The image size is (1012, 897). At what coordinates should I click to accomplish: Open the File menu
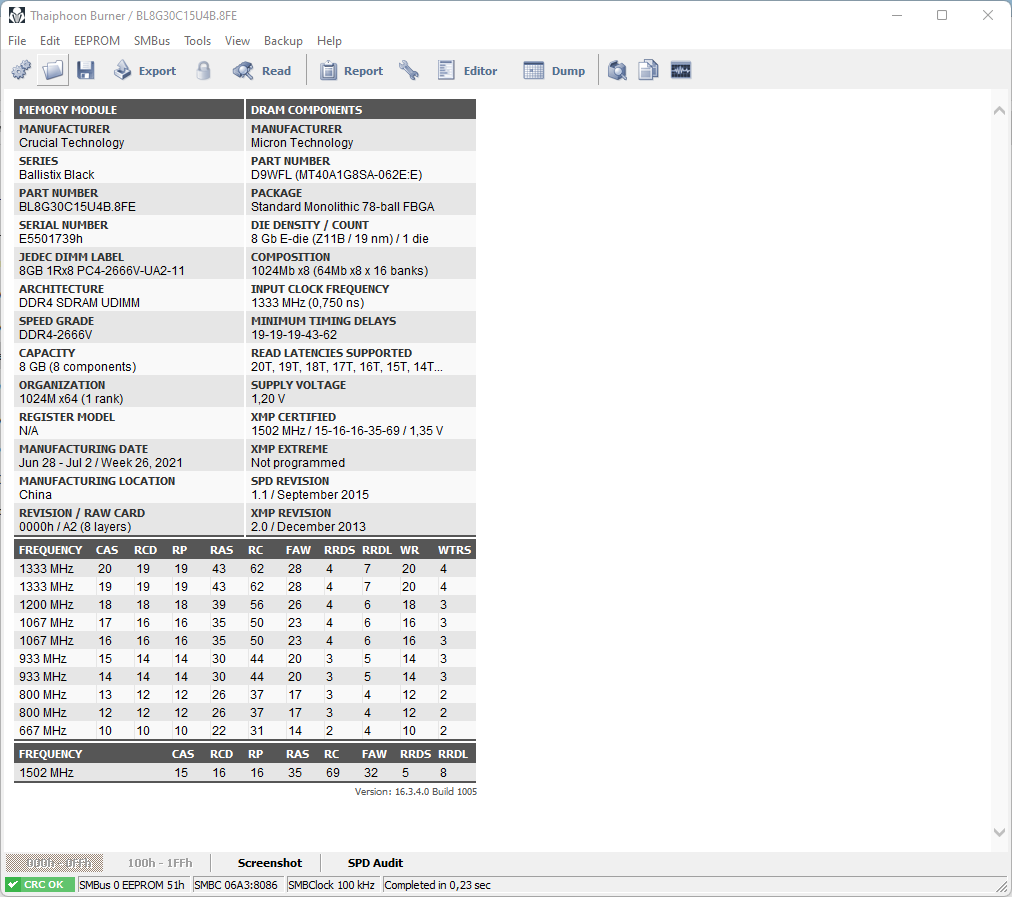click(17, 41)
